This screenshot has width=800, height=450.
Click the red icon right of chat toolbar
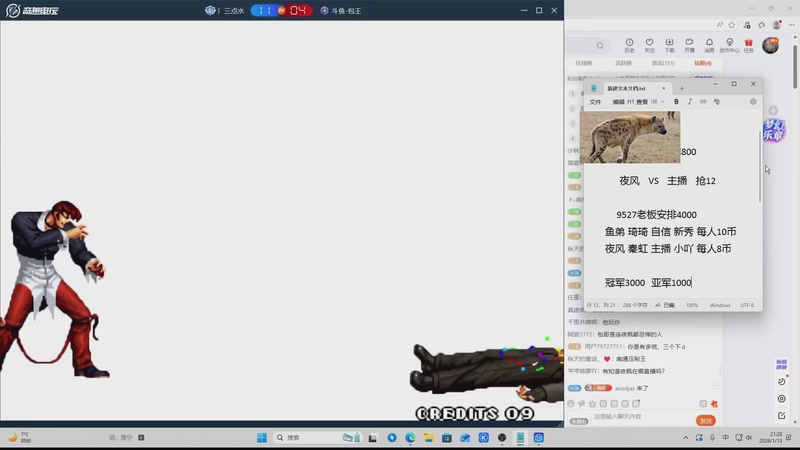pos(714,404)
